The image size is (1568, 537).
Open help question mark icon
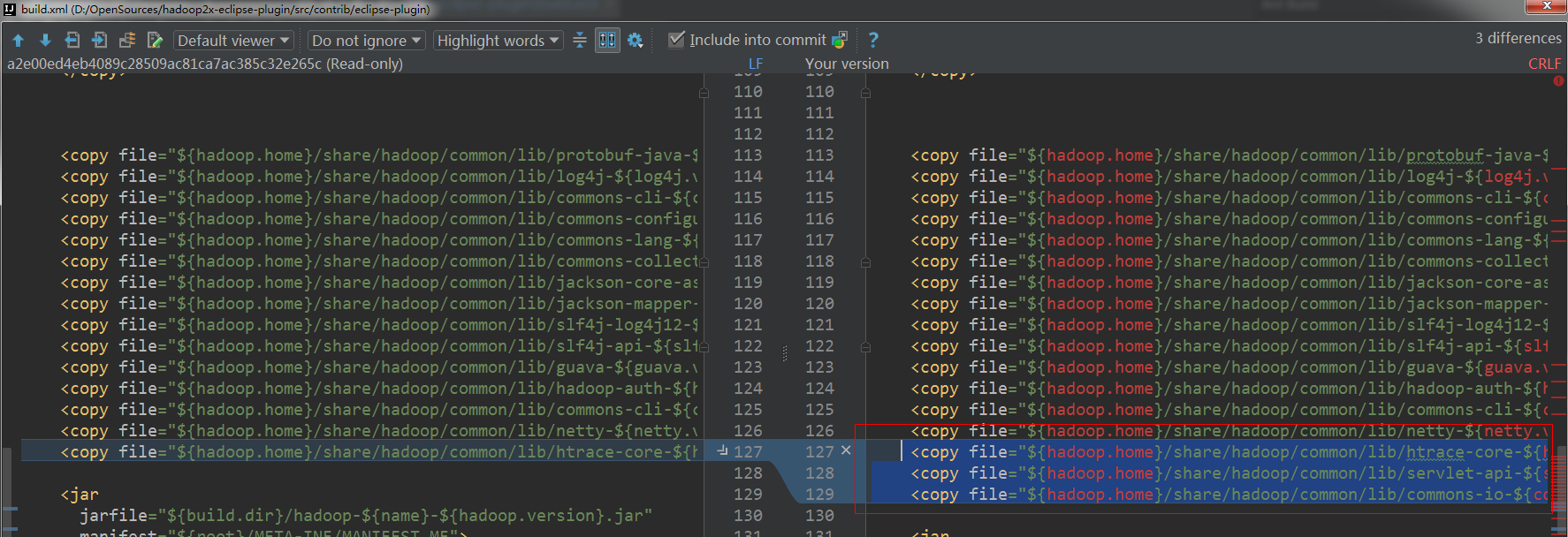[x=873, y=40]
